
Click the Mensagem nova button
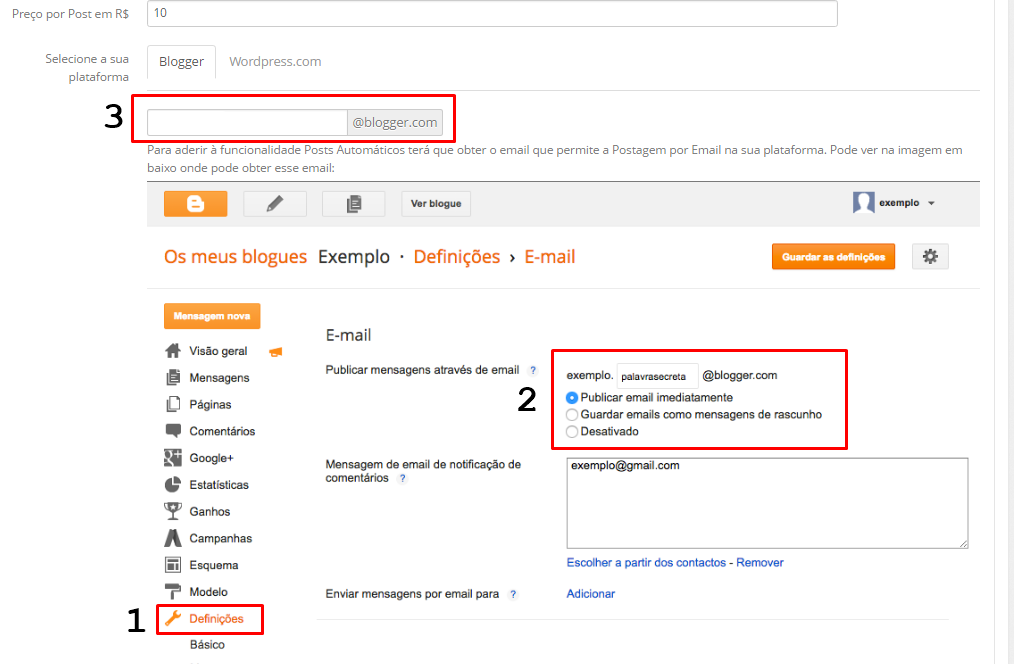coord(211,316)
